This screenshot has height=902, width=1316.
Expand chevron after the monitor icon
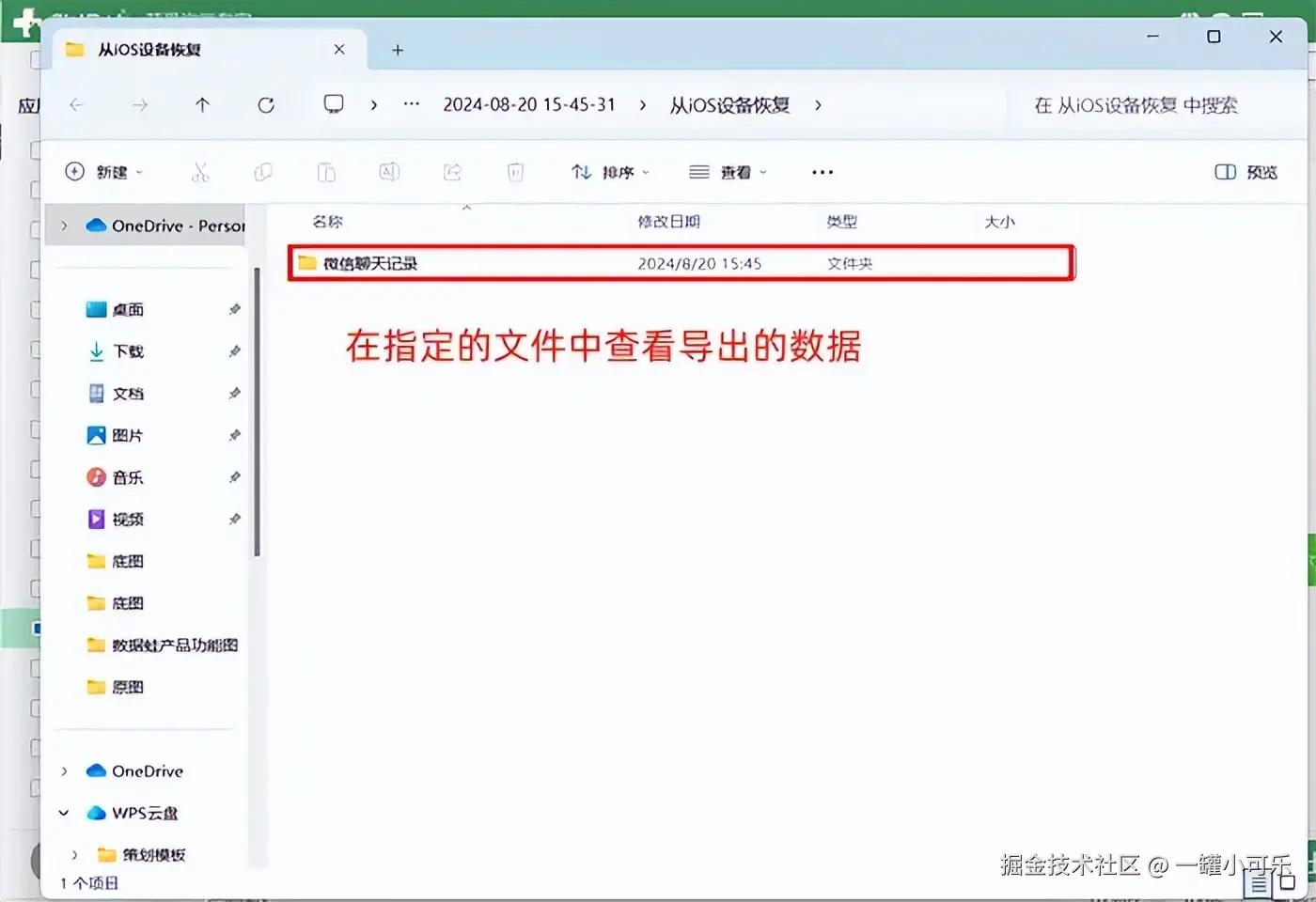374,105
